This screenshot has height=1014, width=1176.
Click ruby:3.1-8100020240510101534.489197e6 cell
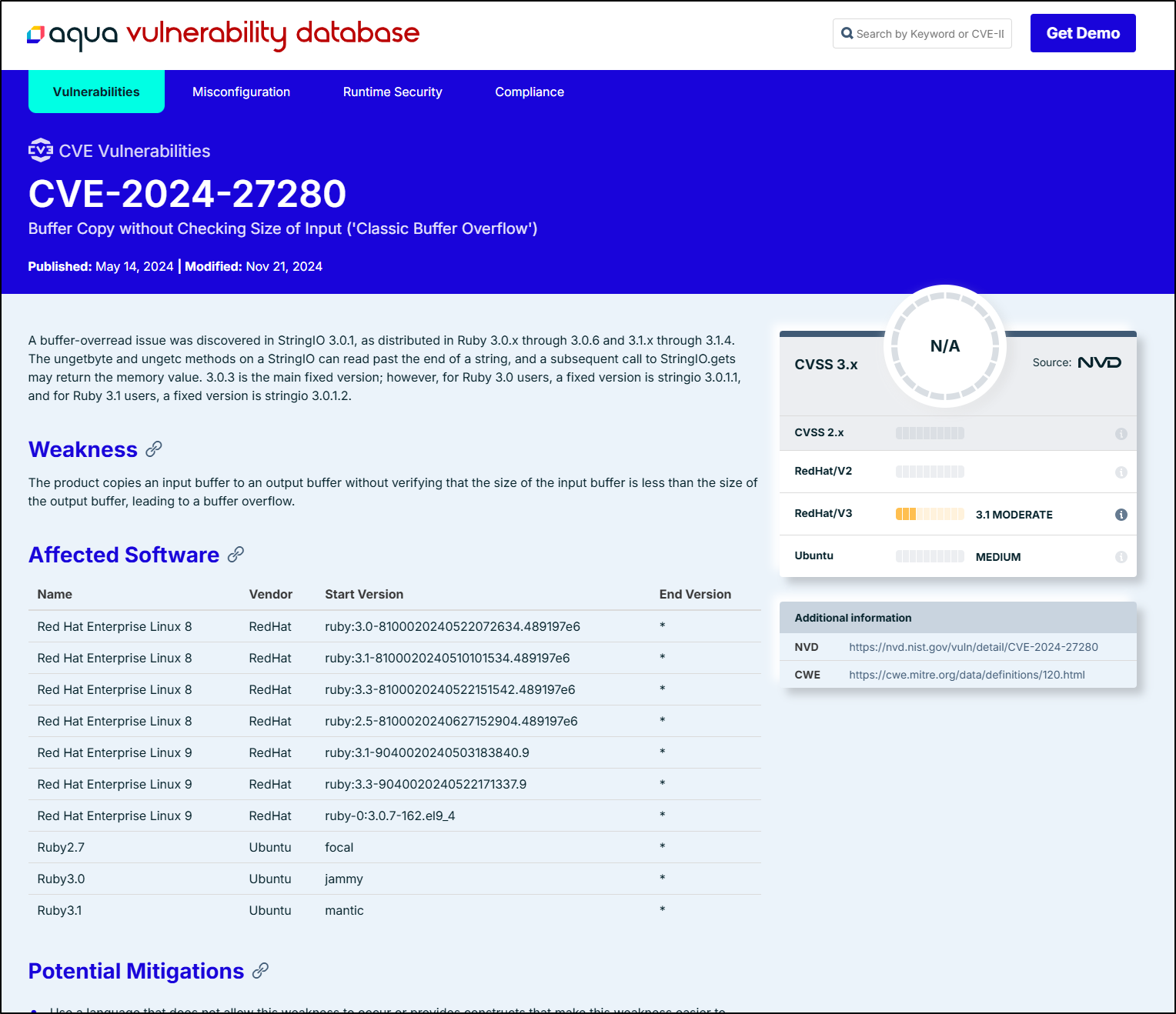[x=447, y=658]
